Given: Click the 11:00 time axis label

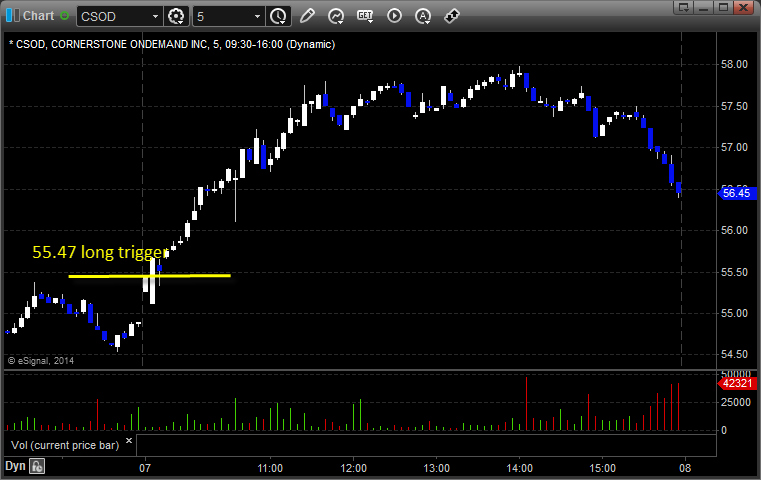Looking at the screenshot, I should (270, 468).
